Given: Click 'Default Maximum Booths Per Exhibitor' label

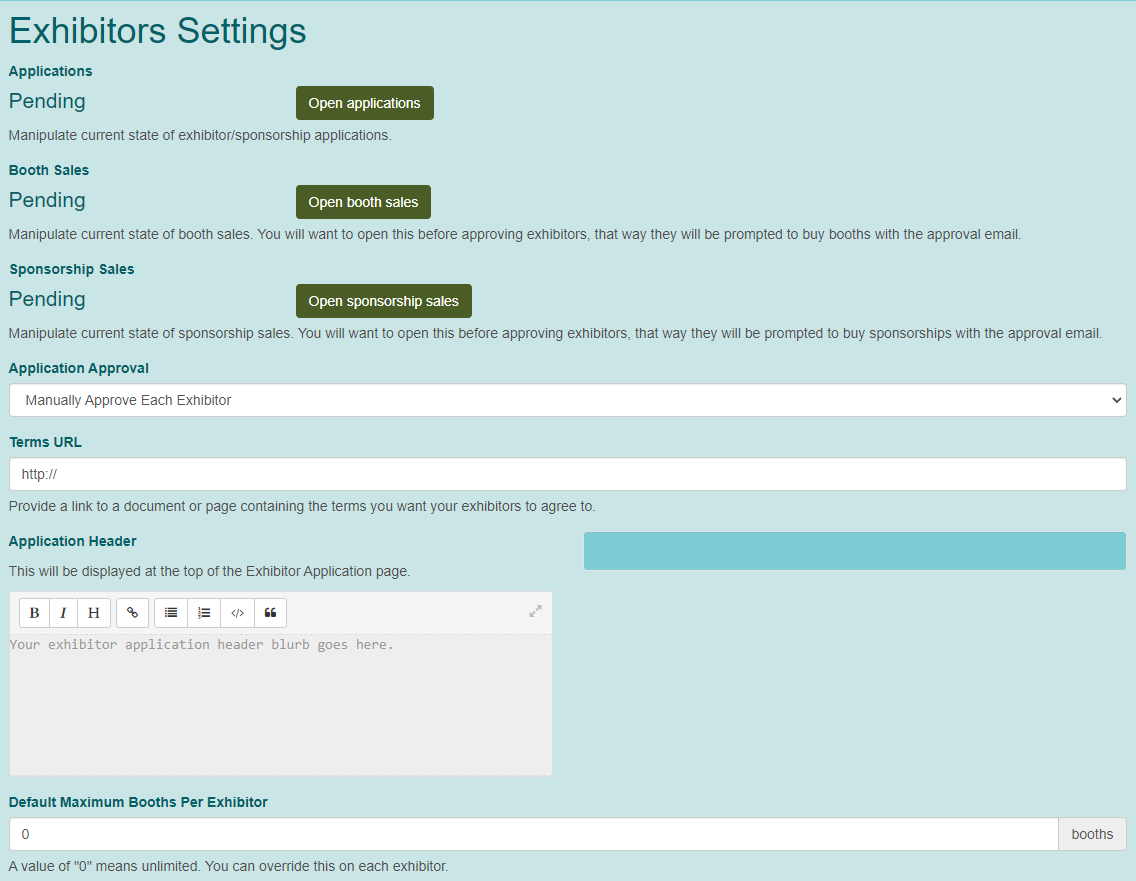Looking at the screenshot, I should pos(138,802).
